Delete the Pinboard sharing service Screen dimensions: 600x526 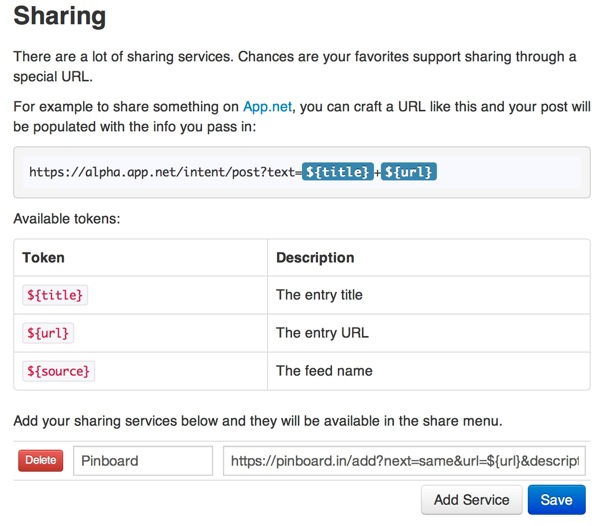tap(40, 460)
